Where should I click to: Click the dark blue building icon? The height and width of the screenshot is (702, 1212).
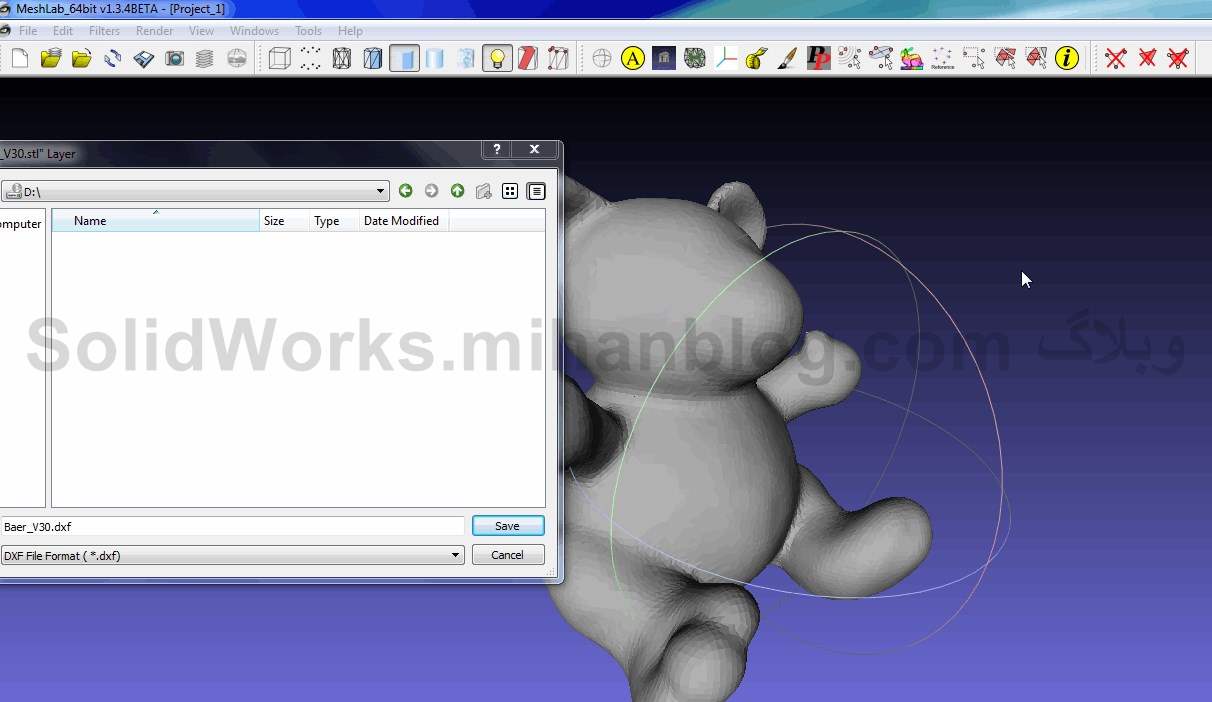pyautogui.click(x=664, y=59)
